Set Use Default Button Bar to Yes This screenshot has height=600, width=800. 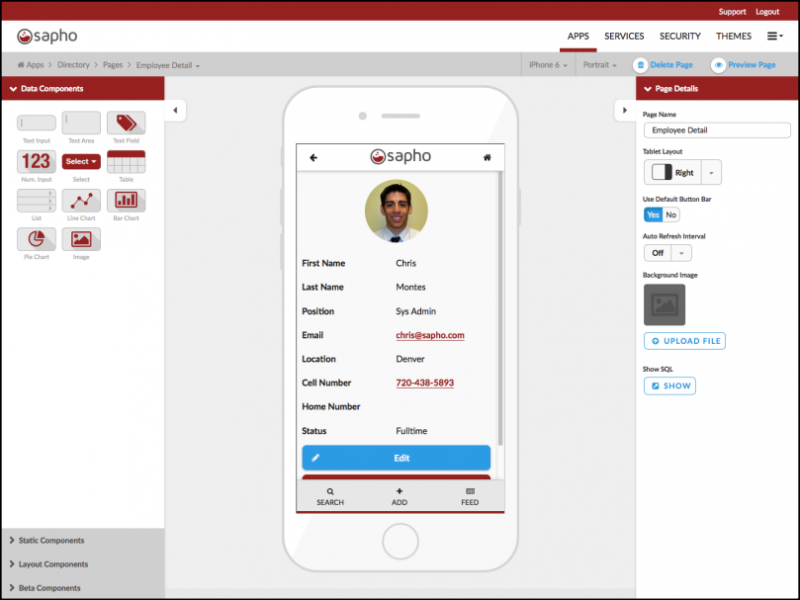coord(653,215)
